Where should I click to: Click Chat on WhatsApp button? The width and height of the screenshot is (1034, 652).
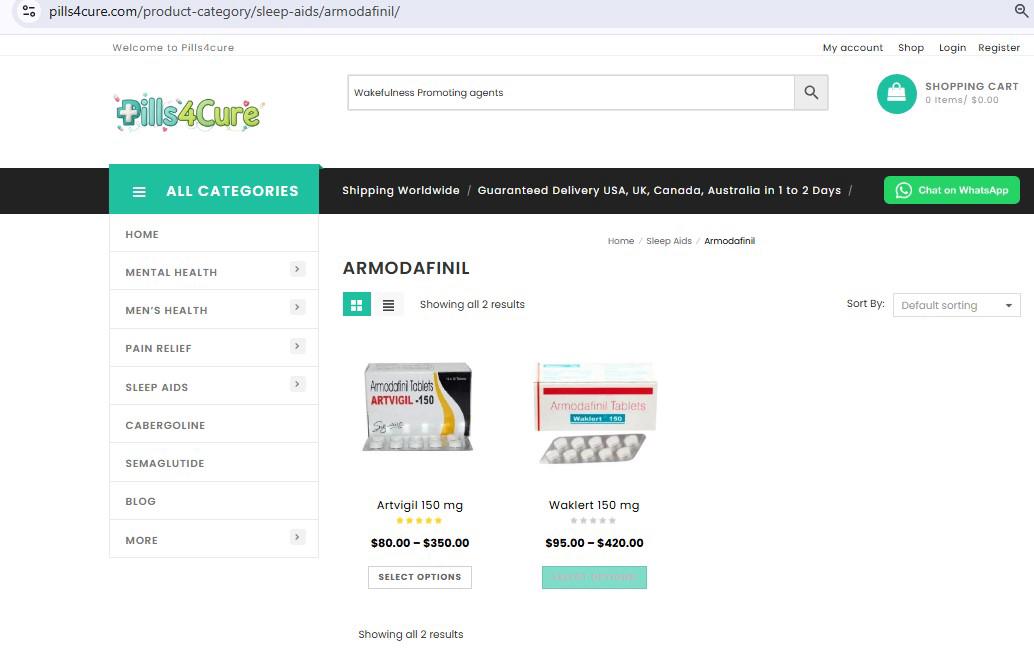point(951,190)
